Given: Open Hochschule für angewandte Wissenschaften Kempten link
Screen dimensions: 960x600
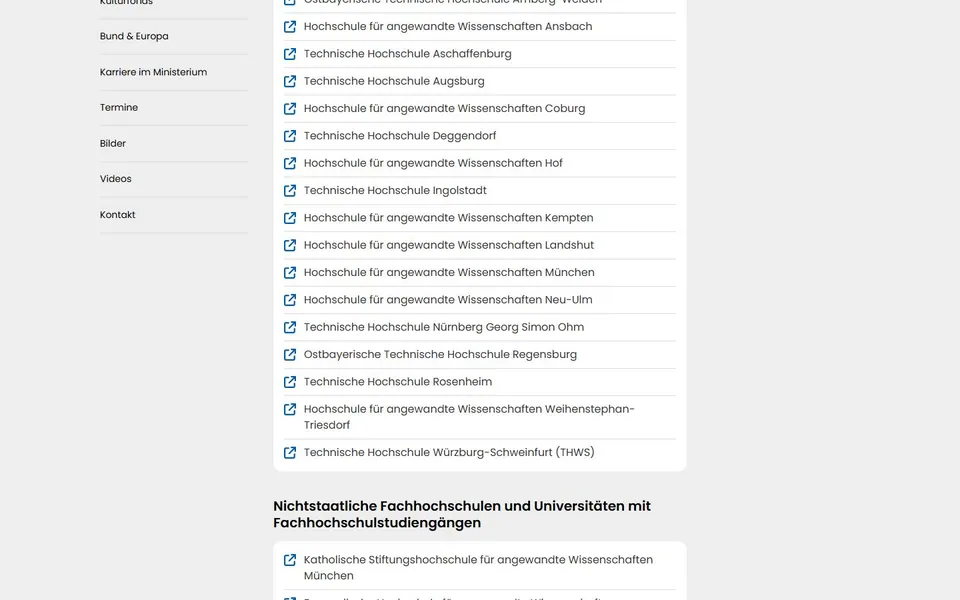Looking at the screenshot, I should (448, 218).
